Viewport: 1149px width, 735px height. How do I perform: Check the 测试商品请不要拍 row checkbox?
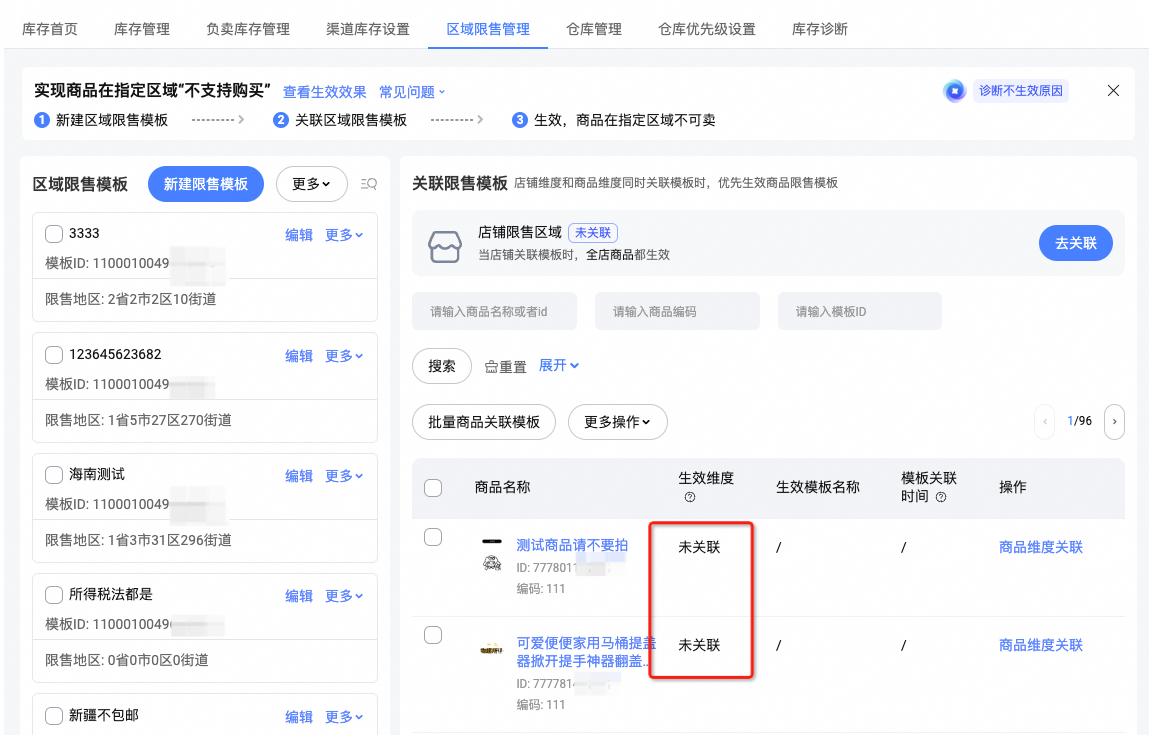(x=433, y=537)
